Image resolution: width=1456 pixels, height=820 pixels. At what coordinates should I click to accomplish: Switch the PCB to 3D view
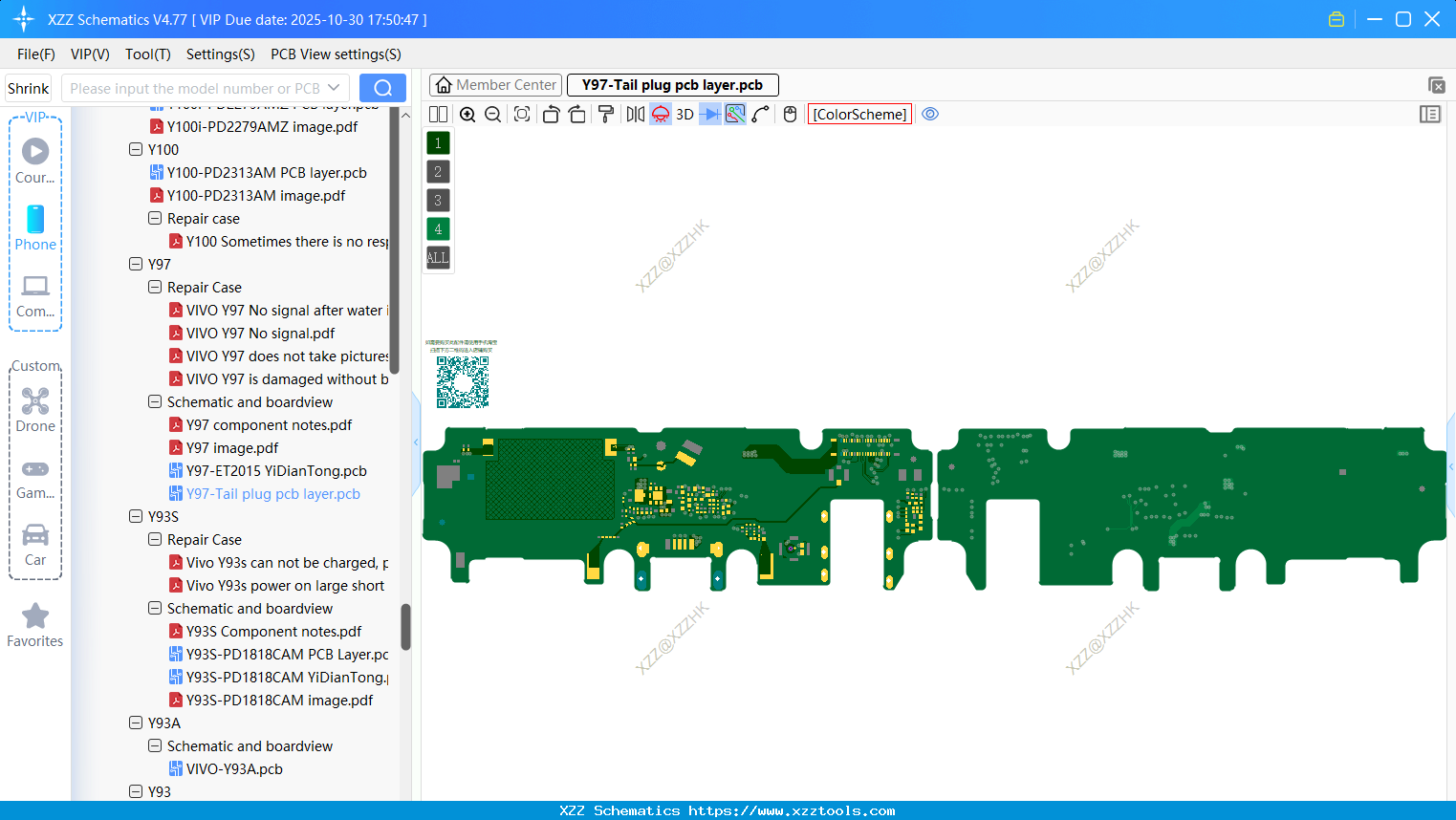[685, 114]
